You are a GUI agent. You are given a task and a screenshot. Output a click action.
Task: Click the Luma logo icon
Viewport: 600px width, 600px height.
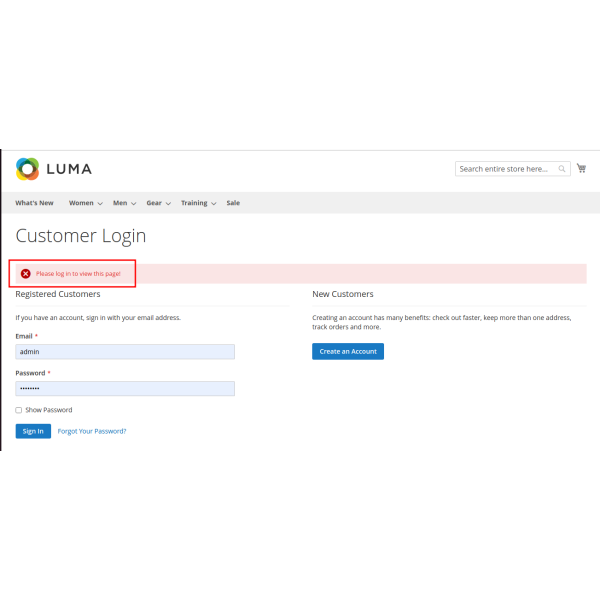(27, 169)
